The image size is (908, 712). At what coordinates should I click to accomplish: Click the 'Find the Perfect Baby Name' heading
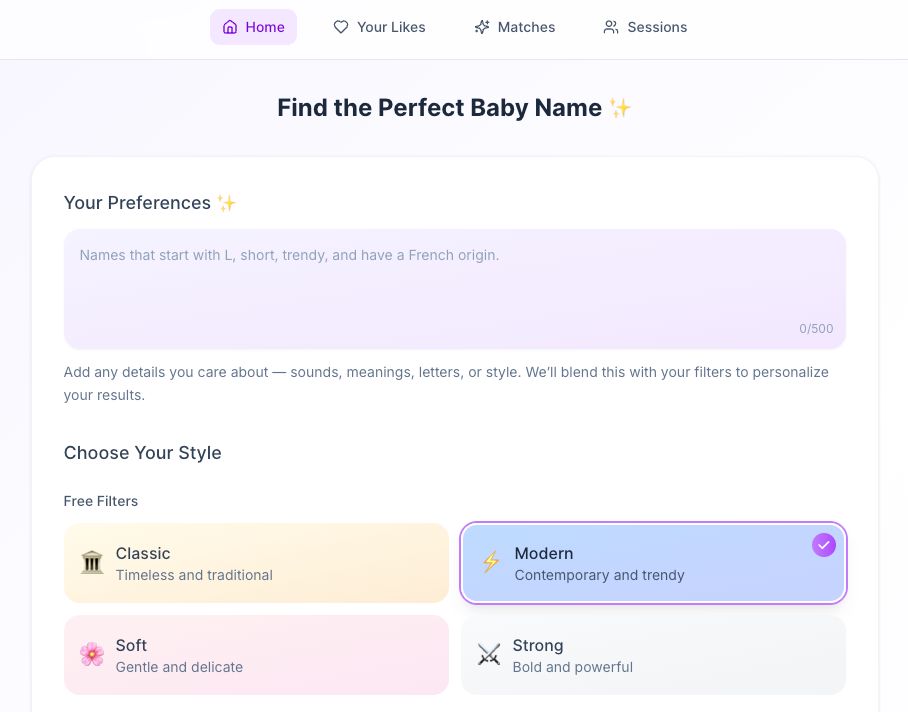point(440,108)
